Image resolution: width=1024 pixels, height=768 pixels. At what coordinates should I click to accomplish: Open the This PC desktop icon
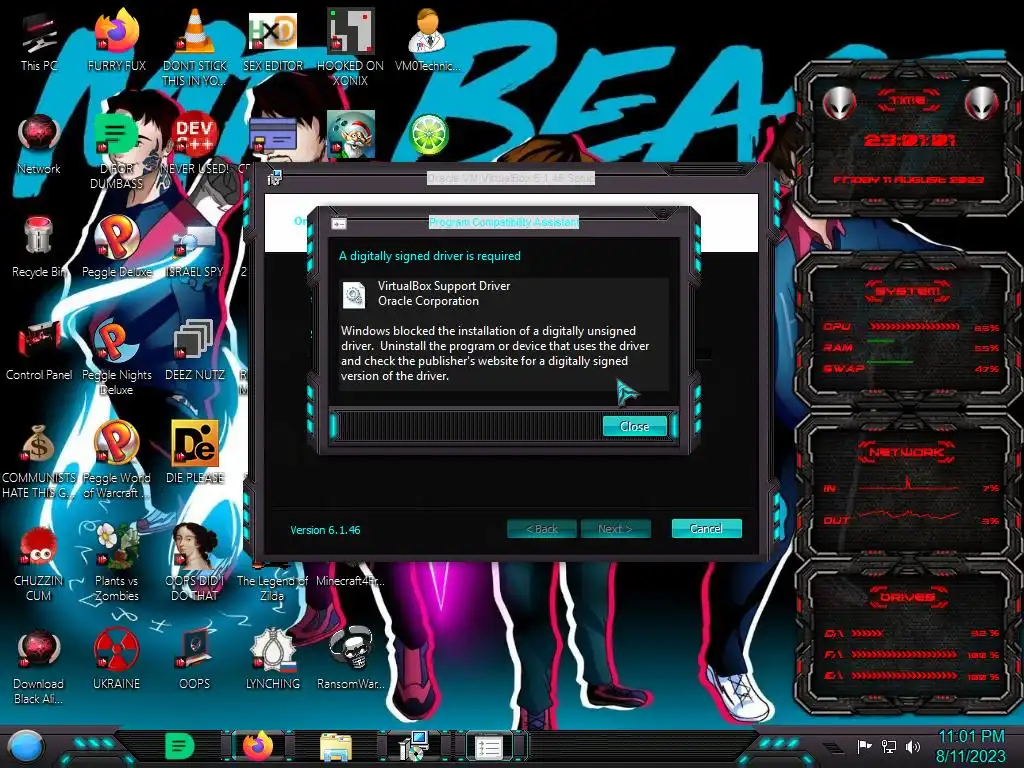(x=39, y=42)
